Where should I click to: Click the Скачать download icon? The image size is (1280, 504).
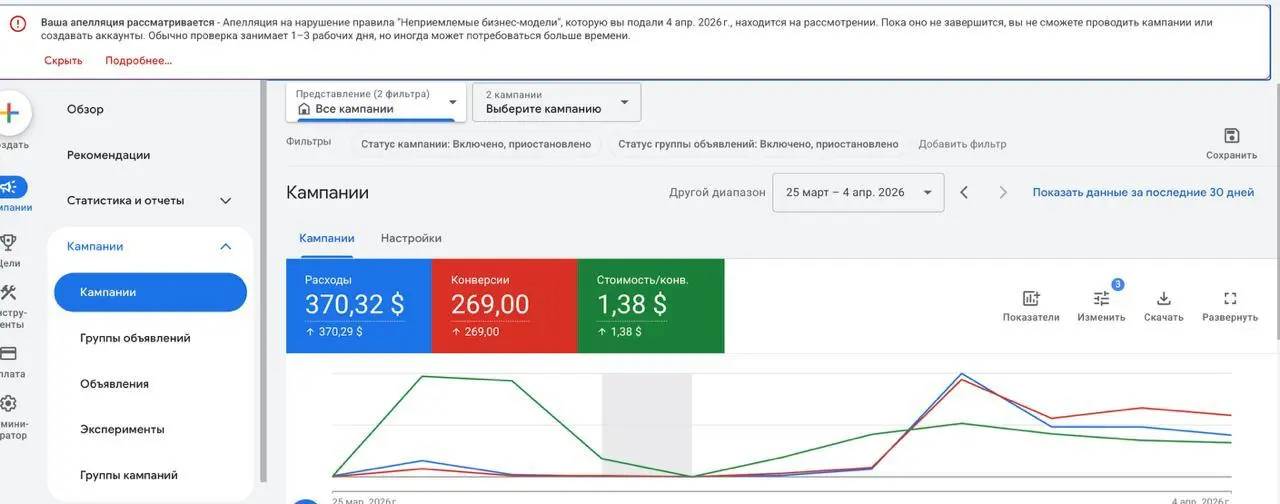pyautogui.click(x=1163, y=298)
